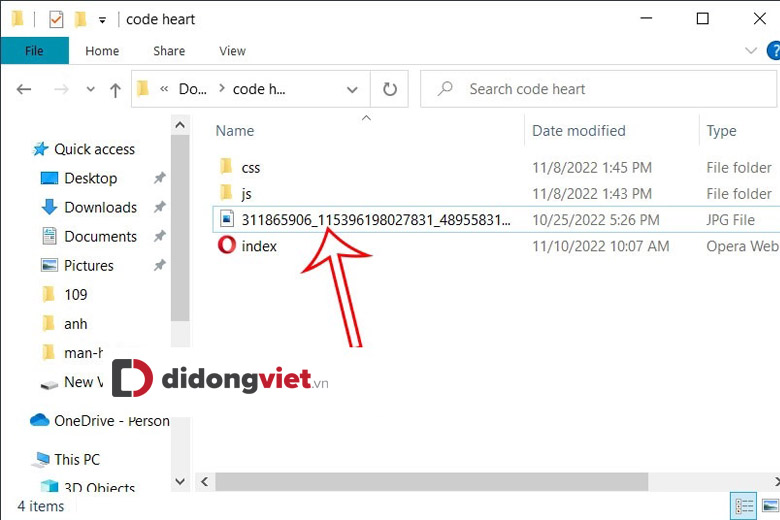Switch to the View ribbon tab
The width and height of the screenshot is (780, 520).
point(232,51)
